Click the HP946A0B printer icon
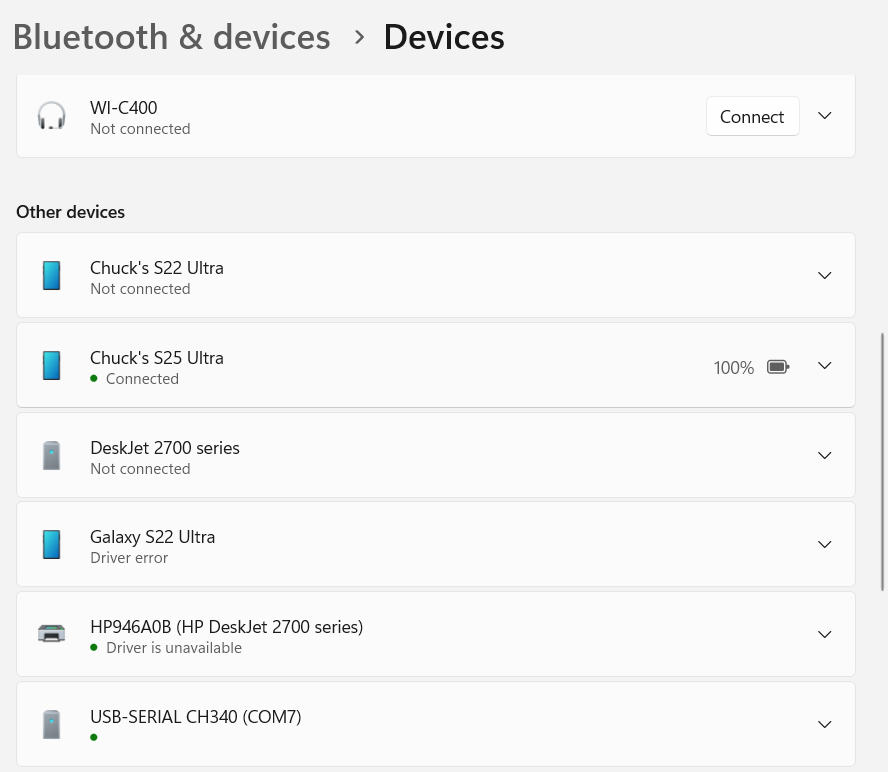The image size is (888, 772). click(51, 633)
